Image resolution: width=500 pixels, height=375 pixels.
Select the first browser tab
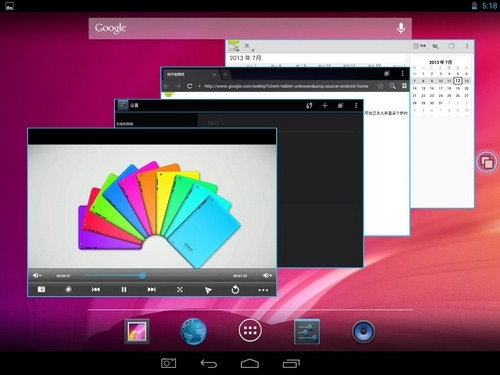pos(191,75)
